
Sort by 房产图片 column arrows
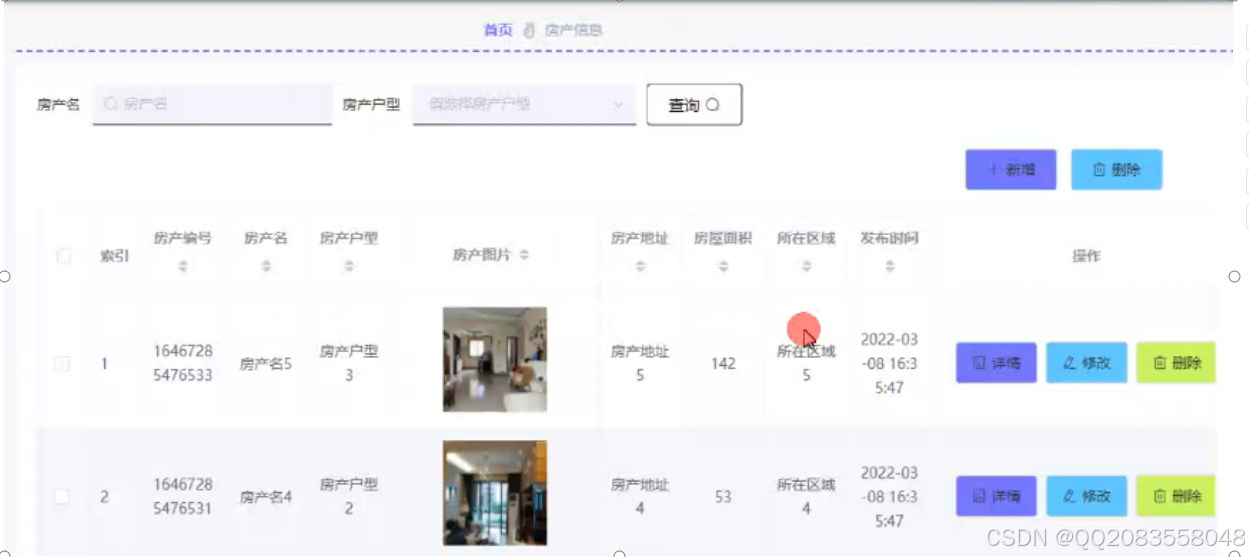point(524,255)
